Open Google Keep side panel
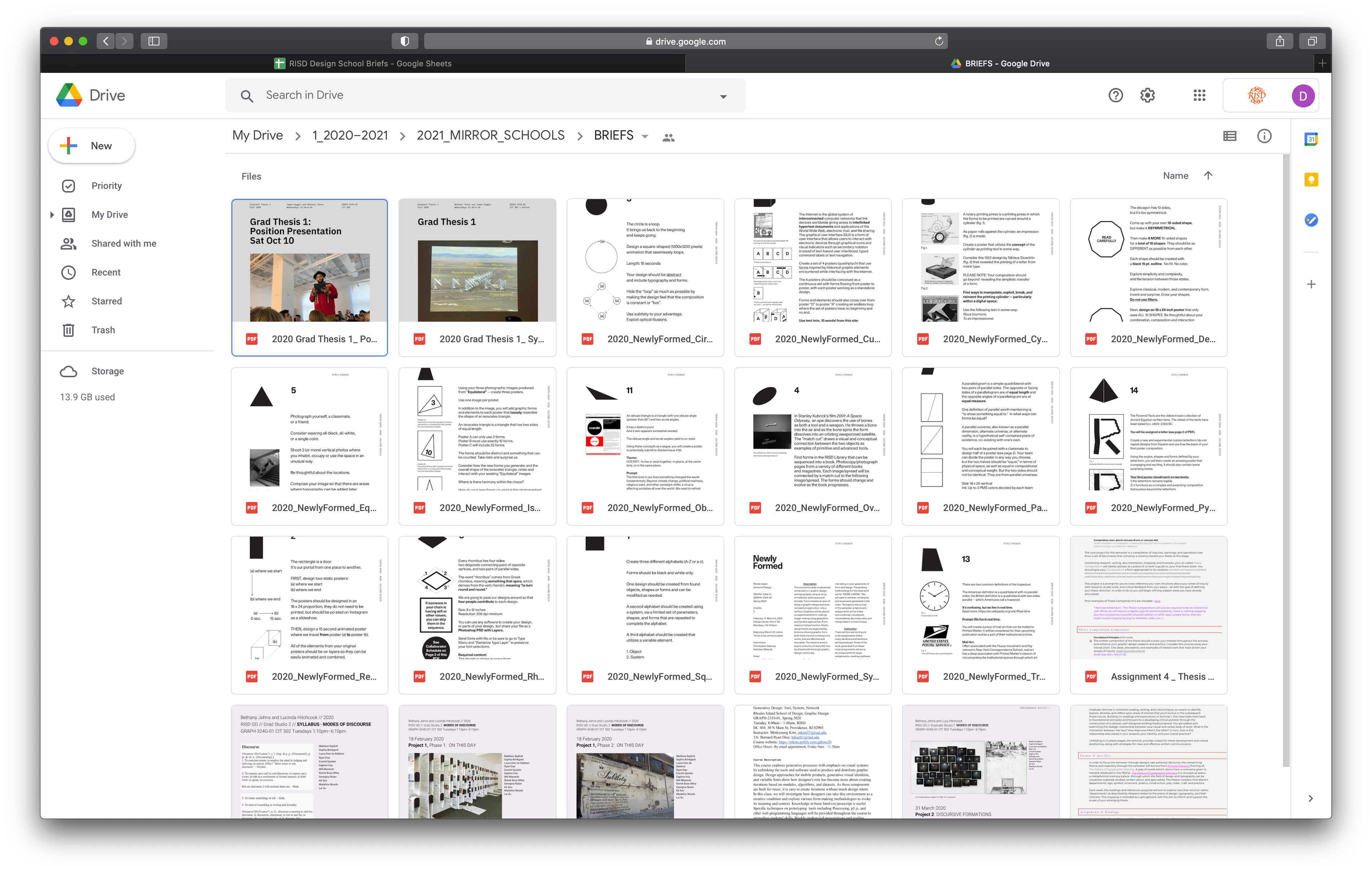Viewport: 1372px width, 872px height. [1310, 180]
